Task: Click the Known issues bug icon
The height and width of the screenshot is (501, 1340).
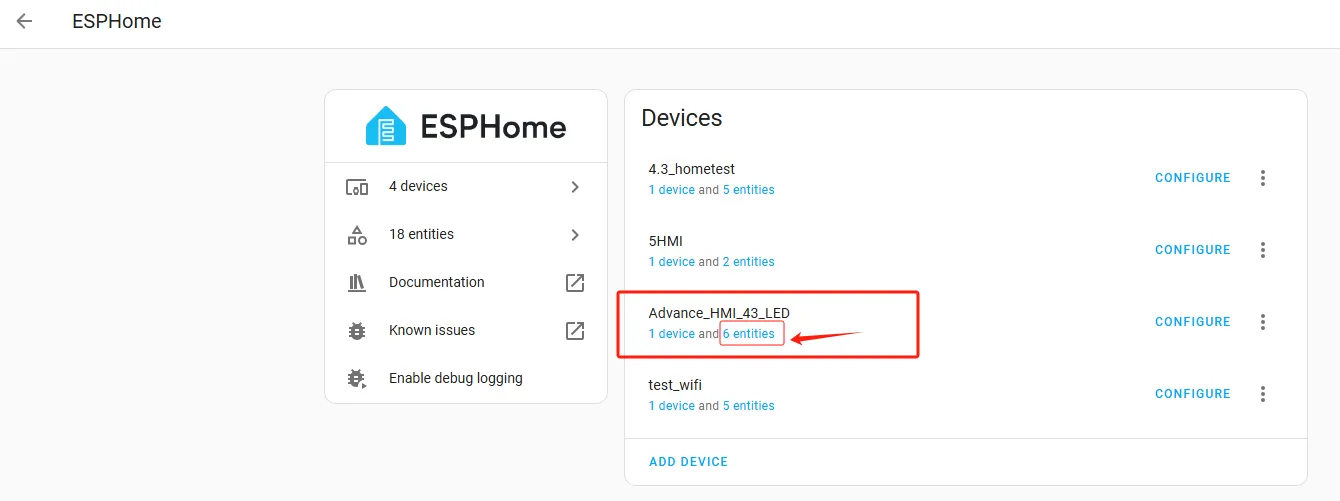Action: coord(357,331)
